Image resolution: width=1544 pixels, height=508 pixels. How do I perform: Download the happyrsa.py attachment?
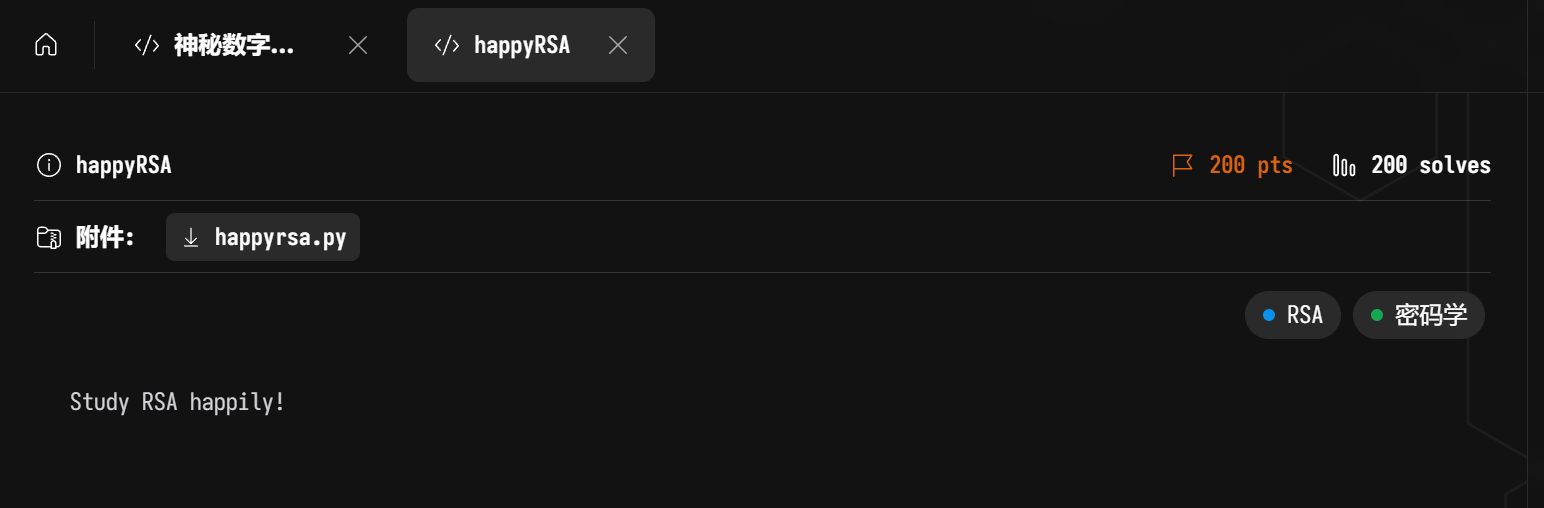[280, 237]
